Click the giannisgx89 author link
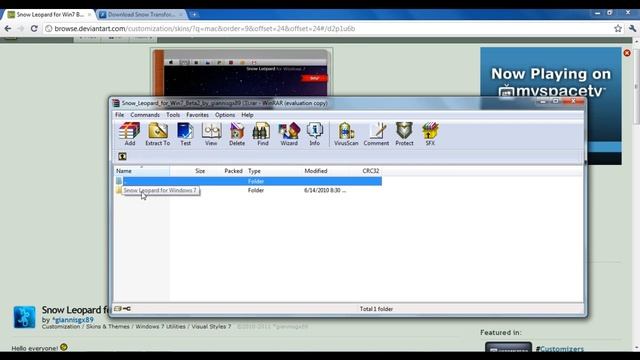The height and width of the screenshot is (360, 640). (73, 320)
